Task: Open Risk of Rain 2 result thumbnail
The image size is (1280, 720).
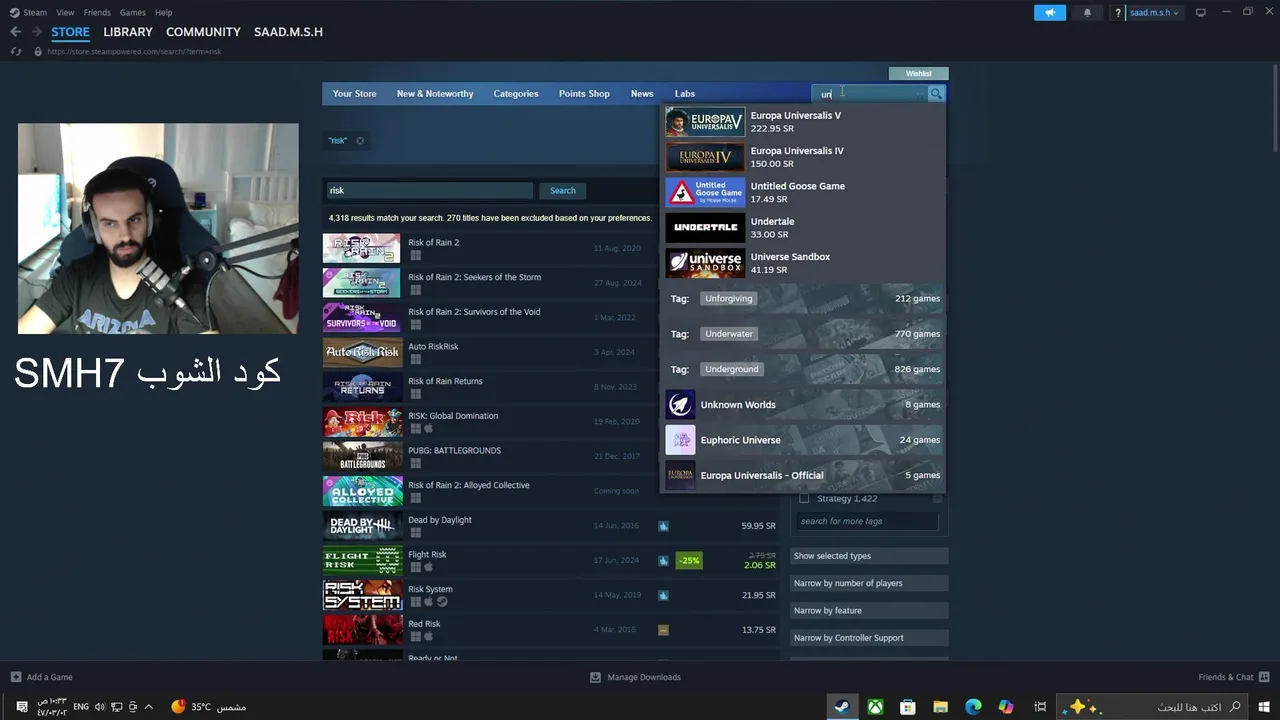Action: (361, 248)
